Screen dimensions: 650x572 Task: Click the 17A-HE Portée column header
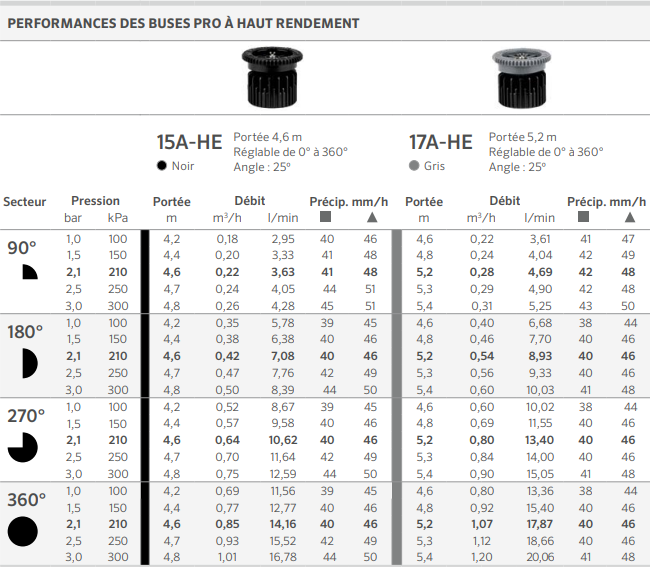click(x=424, y=202)
